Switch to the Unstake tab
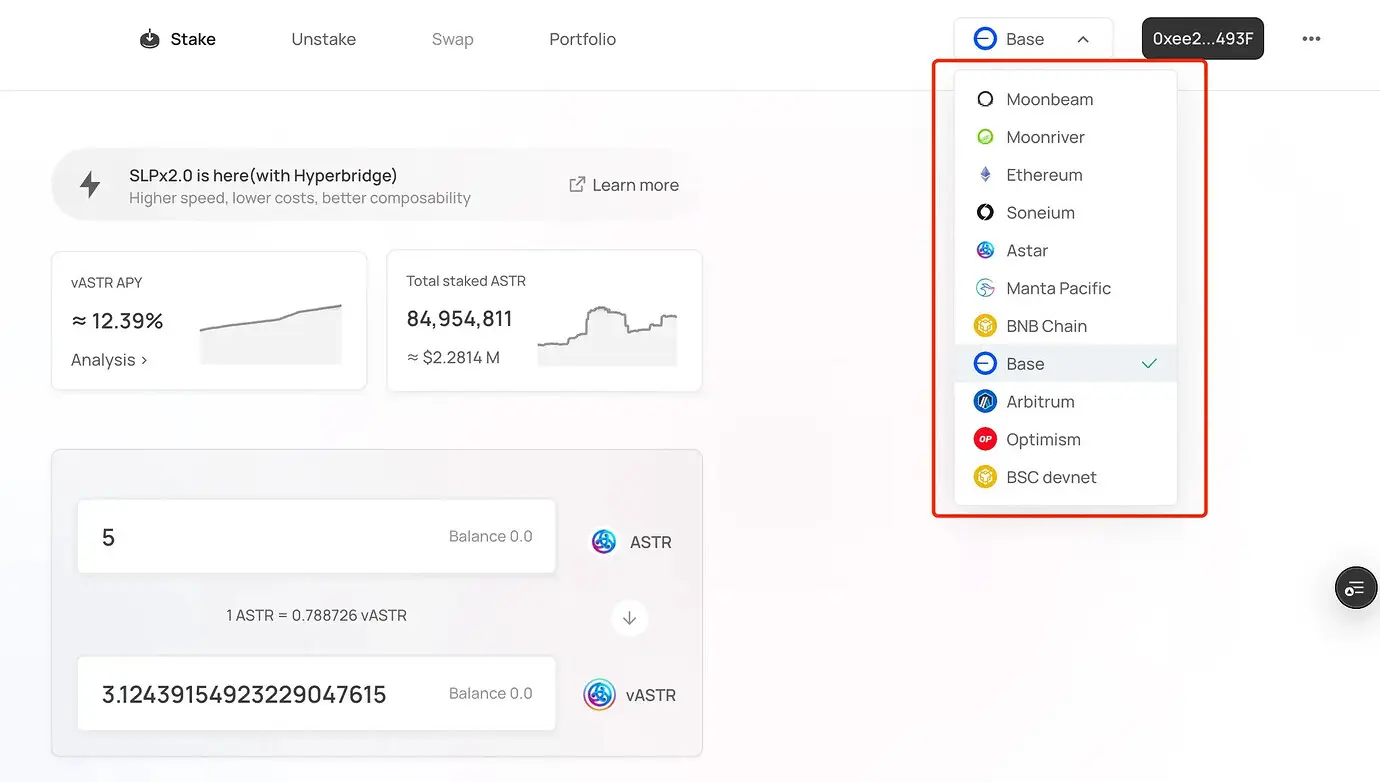 tap(323, 39)
